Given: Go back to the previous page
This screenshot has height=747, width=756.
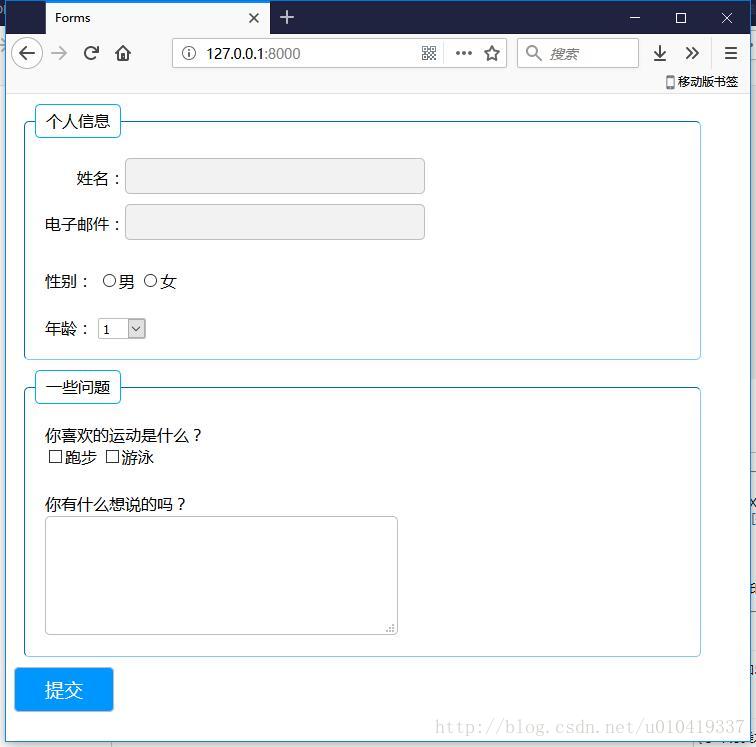Looking at the screenshot, I should pos(27,53).
